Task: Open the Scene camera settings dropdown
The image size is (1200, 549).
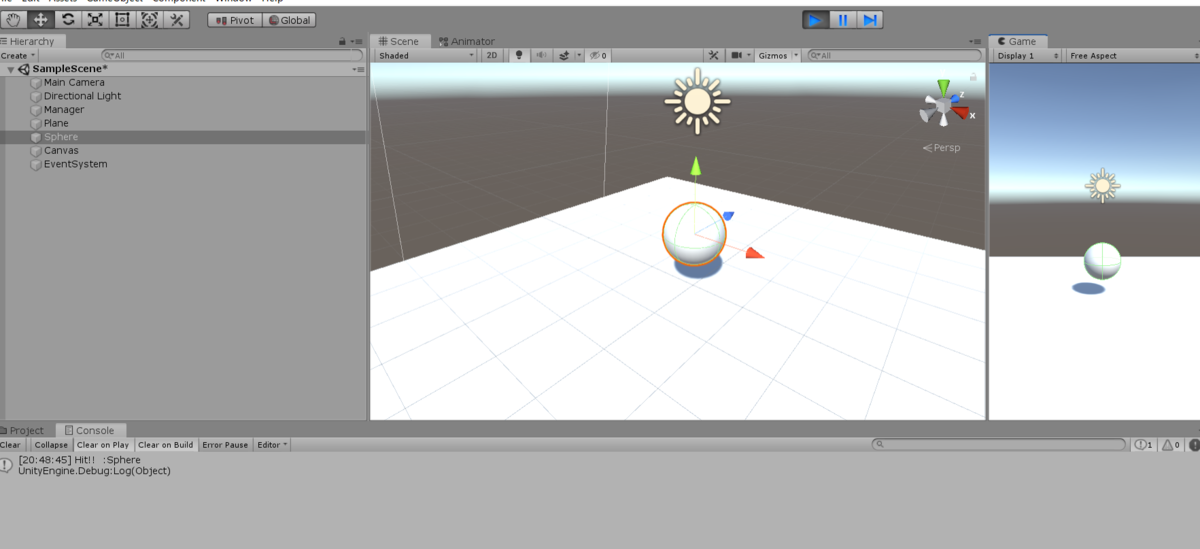Action: (x=740, y=56)
